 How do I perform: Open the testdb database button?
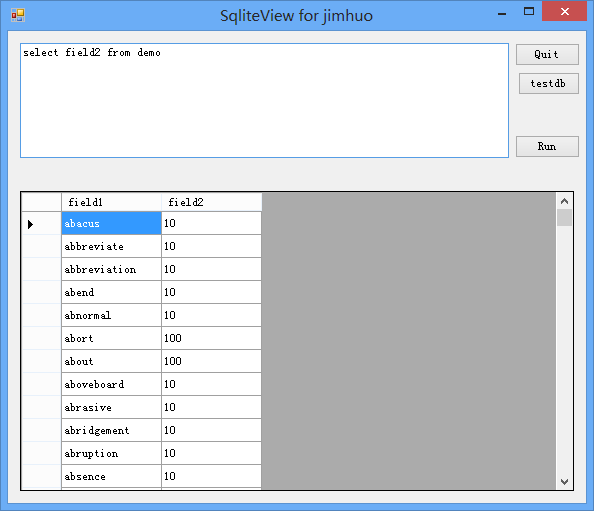point(549,83)
